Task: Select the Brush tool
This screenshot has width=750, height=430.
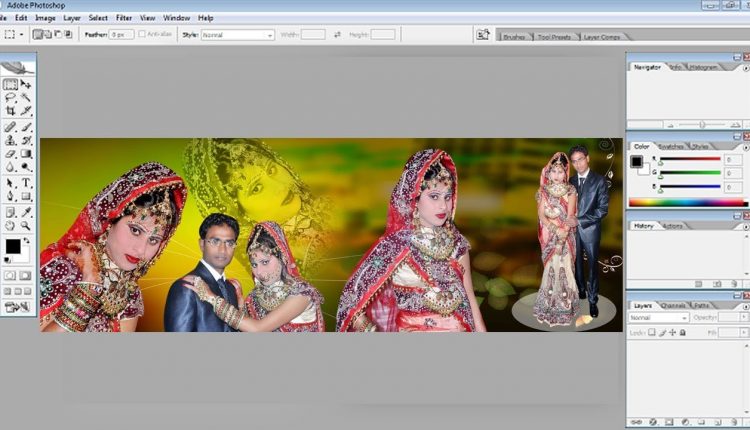Action: click(x=26, y=127)
